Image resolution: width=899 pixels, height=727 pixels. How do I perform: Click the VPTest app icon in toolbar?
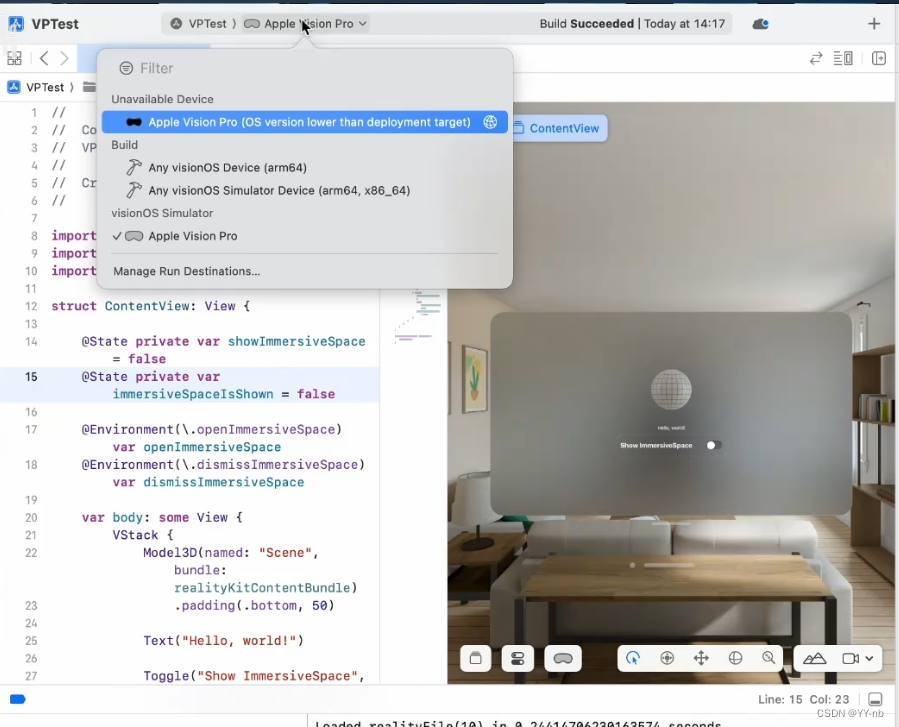coord(15,24)
